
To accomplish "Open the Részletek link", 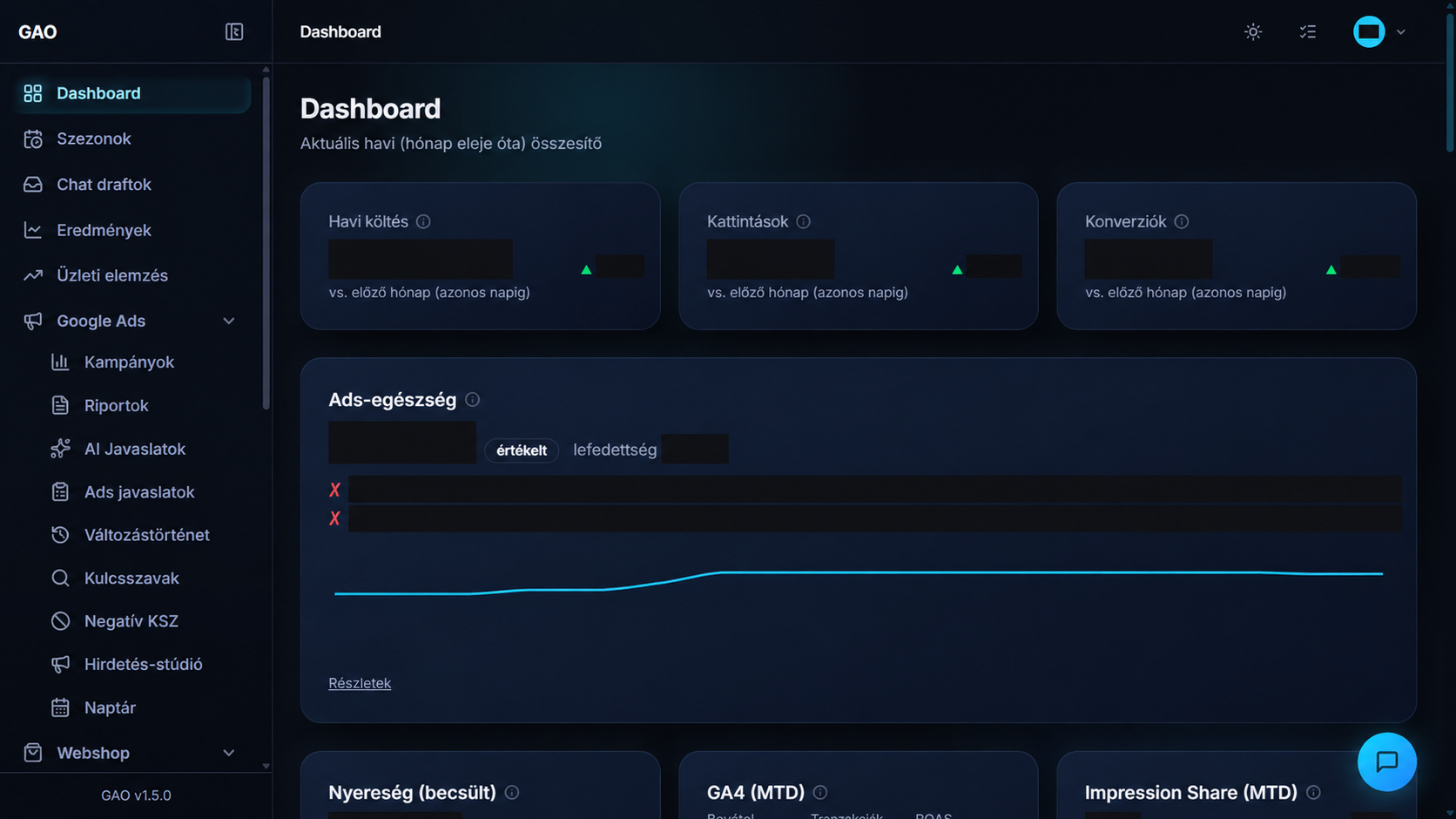I will click(360, 683).
